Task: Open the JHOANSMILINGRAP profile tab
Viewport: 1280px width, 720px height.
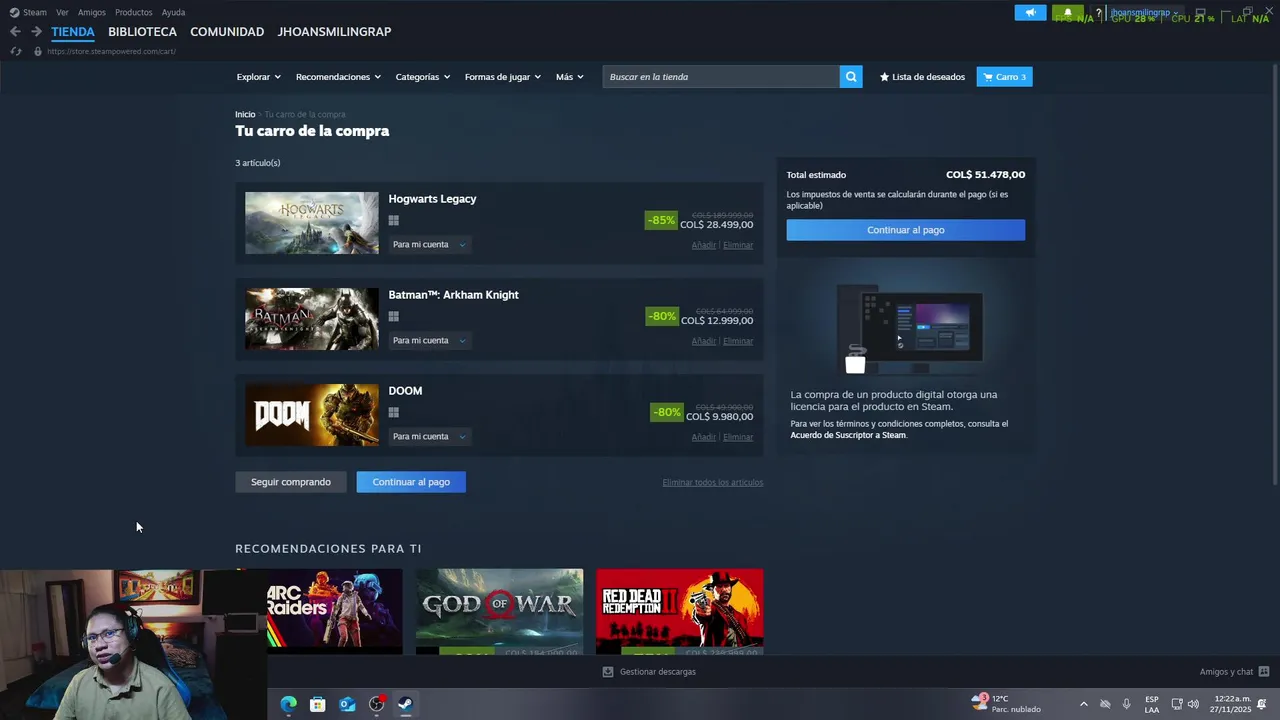Action: 334,32
